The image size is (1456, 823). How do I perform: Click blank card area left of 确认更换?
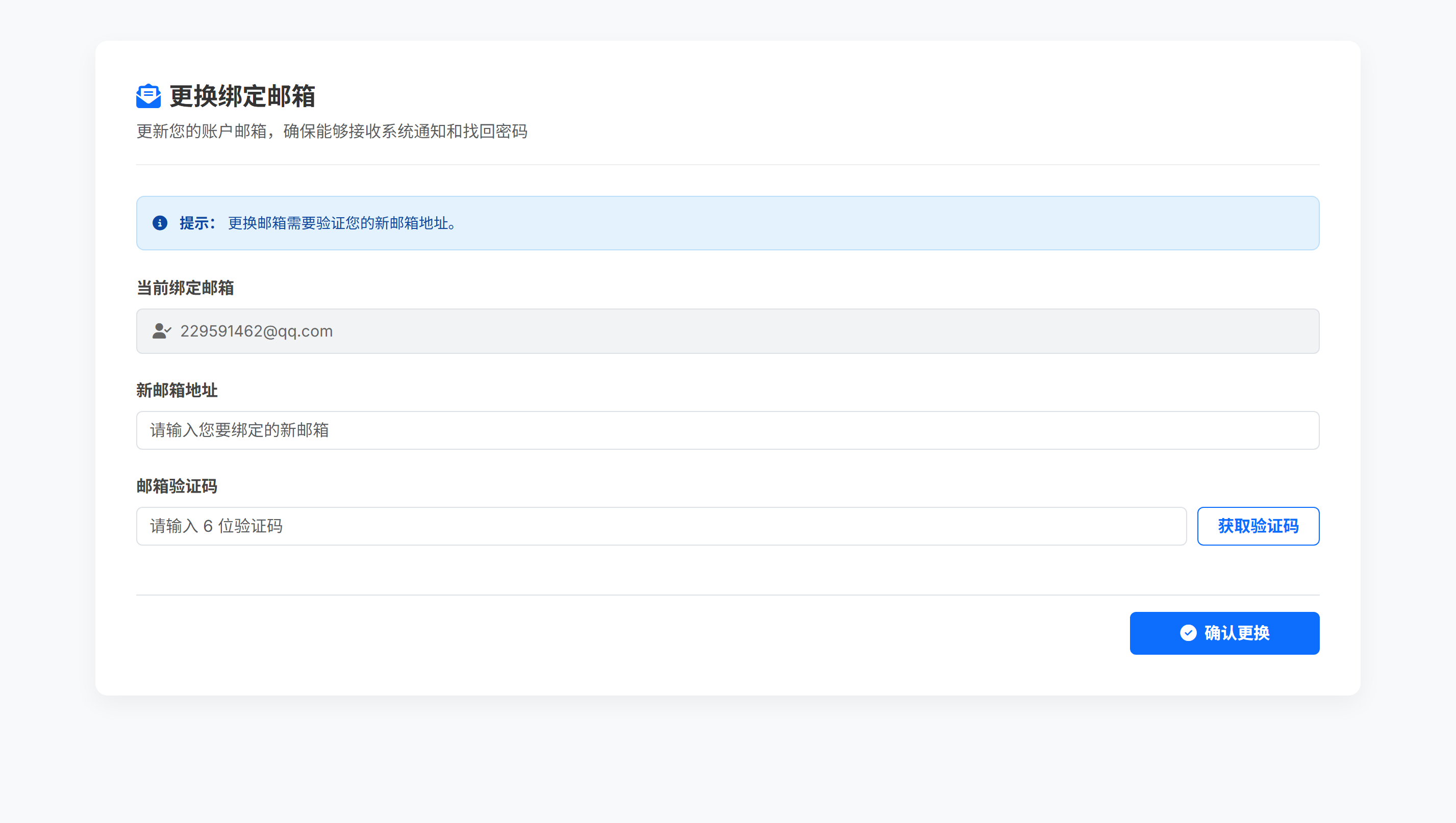622,633
